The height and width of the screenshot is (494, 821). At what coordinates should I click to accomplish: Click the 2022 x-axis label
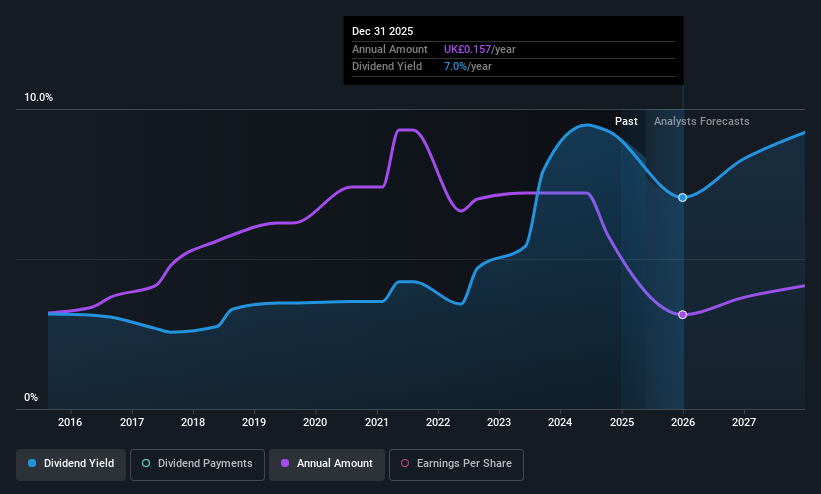click(x=438, y=422)
